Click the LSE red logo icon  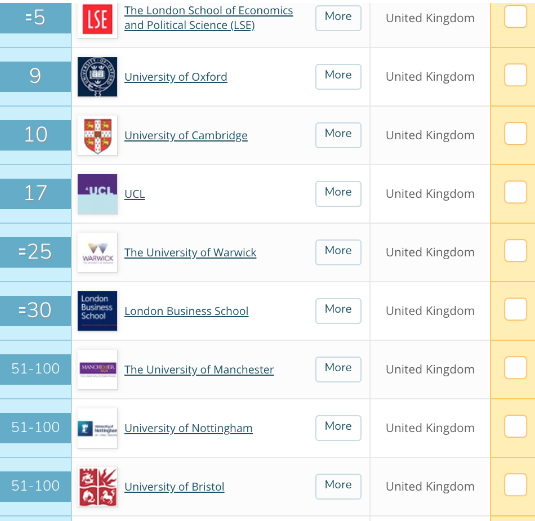[x=98, y=19]
